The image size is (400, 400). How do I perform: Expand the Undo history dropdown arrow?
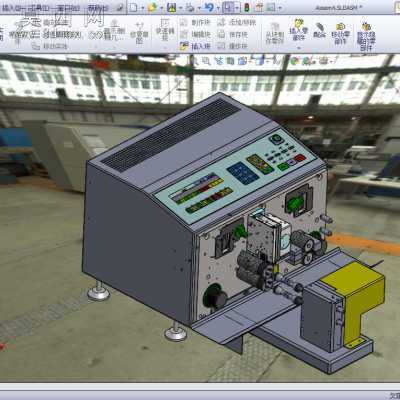[218, 8]
